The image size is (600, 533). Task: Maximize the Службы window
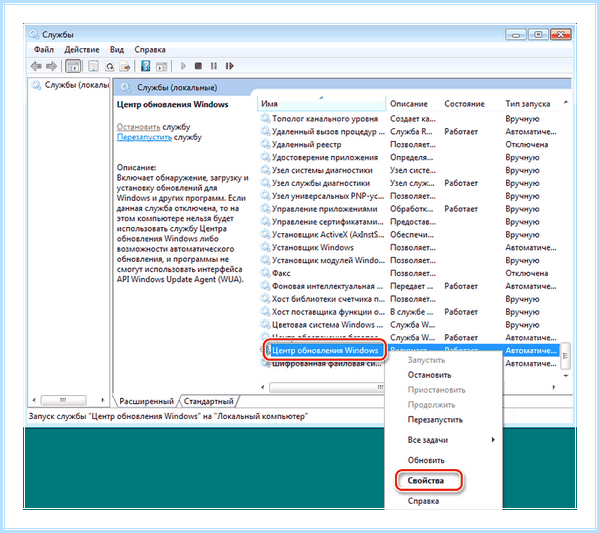538,35
